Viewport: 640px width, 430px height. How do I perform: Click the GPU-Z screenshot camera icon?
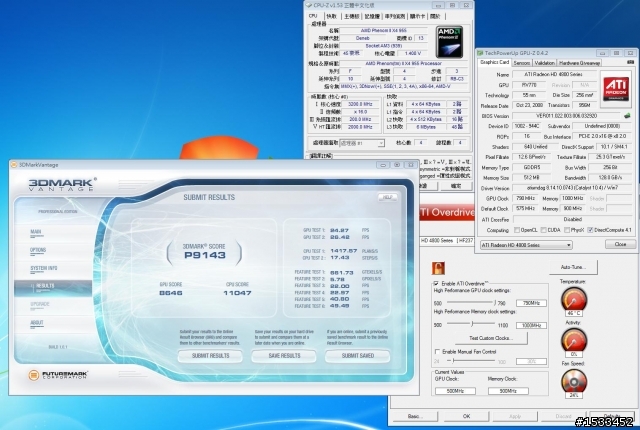tap(630, 62)
